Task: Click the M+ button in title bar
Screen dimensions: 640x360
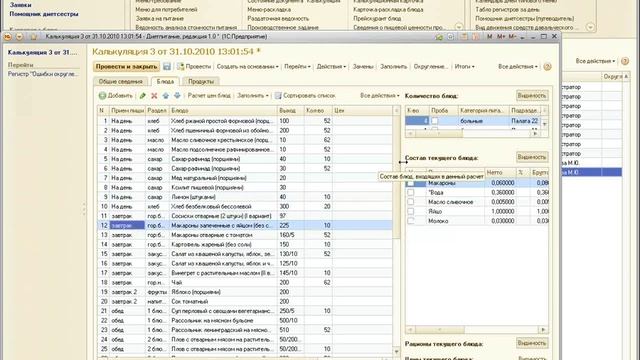Action: tap(501, 37)
